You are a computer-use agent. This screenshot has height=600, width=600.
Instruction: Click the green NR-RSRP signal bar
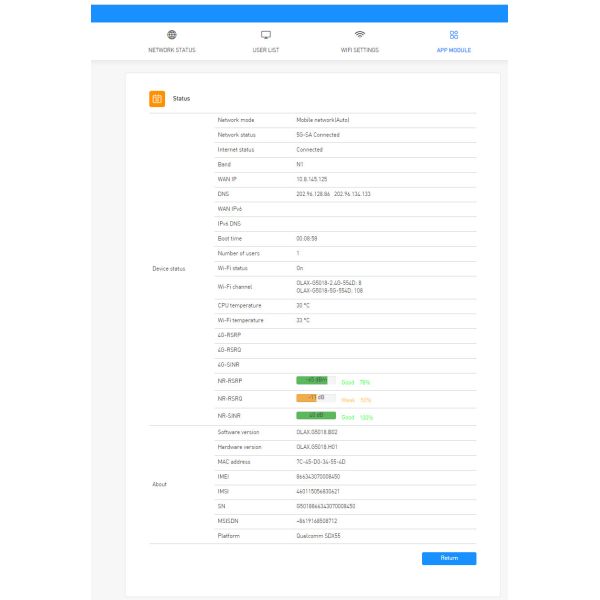[x=316, y=381]
